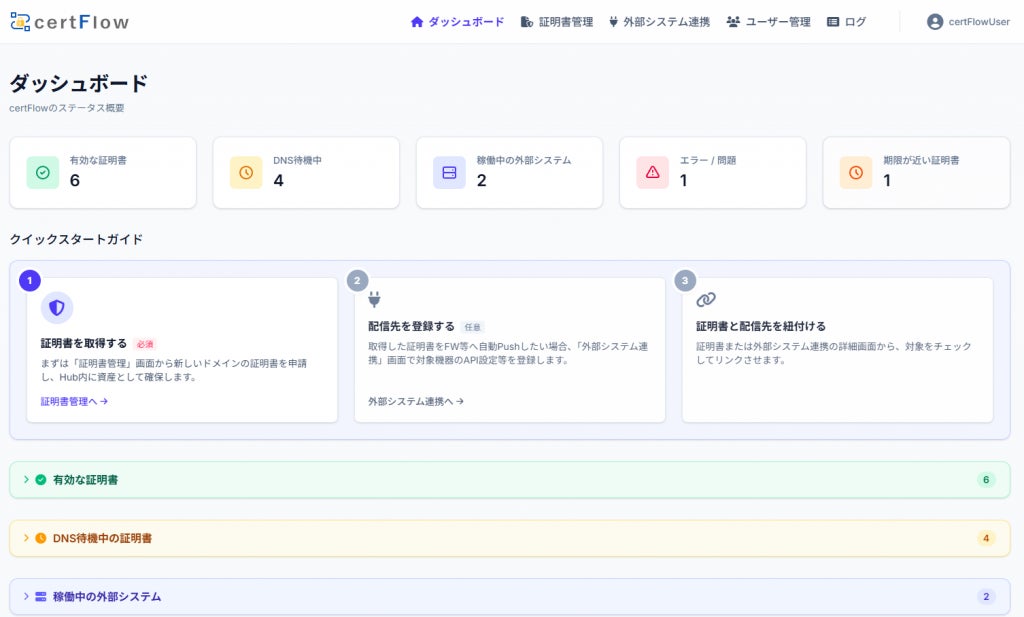Go to 外部システム連携 in navigation
The width and height of the screenshot is (1024, 617).
[x=659, y=22]
